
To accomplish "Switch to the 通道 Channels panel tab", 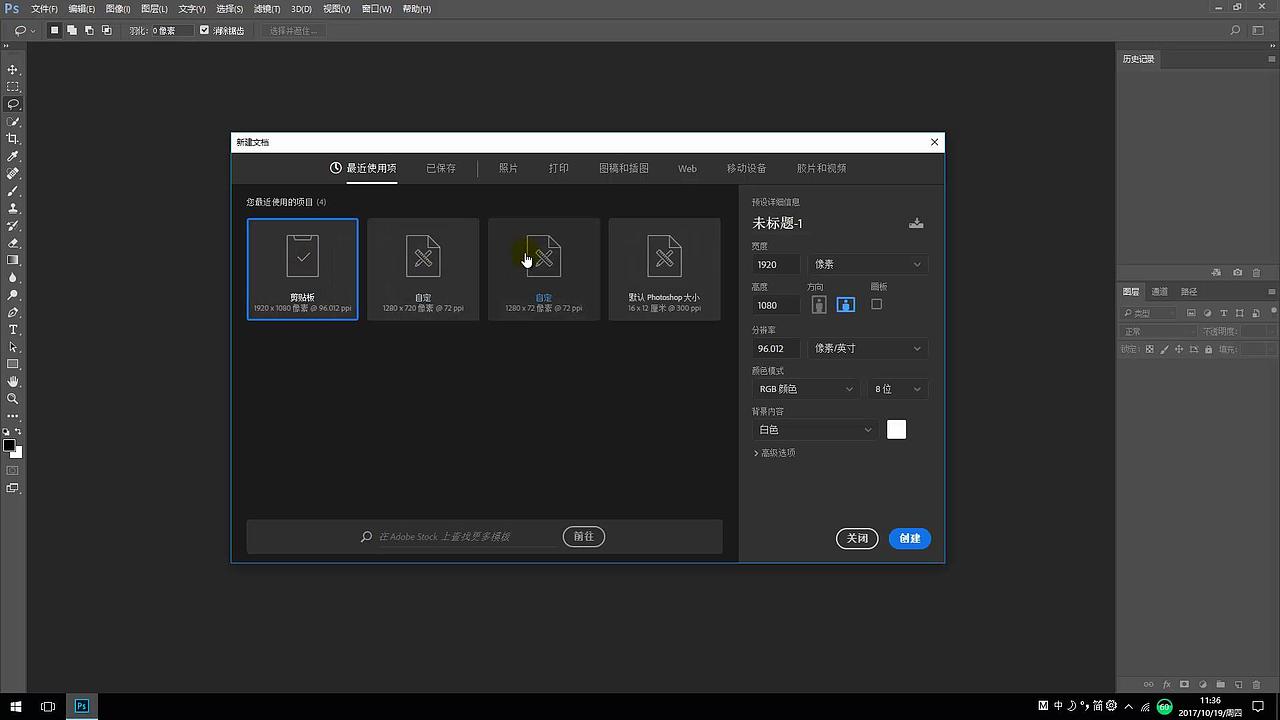I will pyautogui.click(x=1160, y=292).
